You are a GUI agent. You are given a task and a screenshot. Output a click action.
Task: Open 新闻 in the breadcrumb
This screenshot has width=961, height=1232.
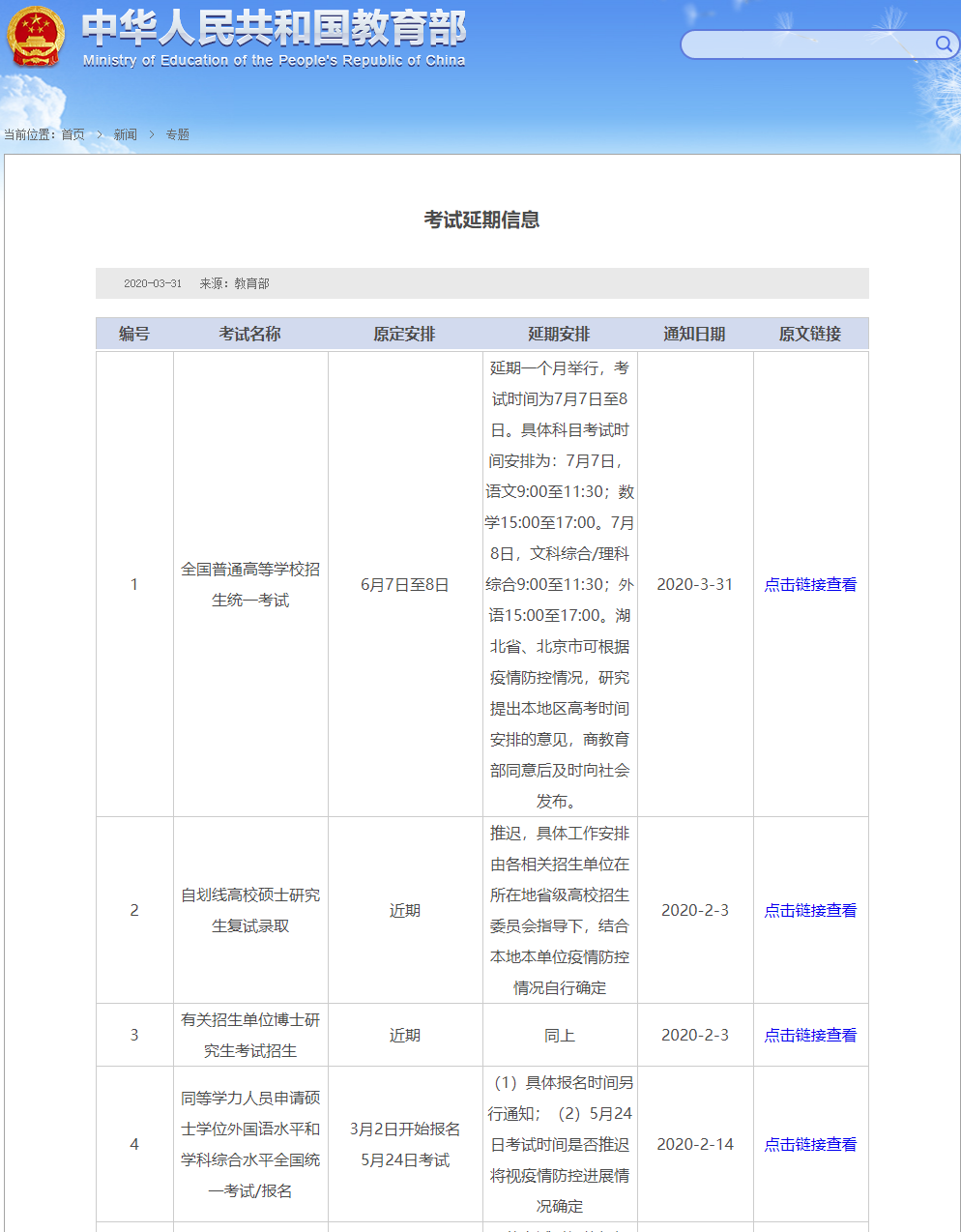[126, 134]
